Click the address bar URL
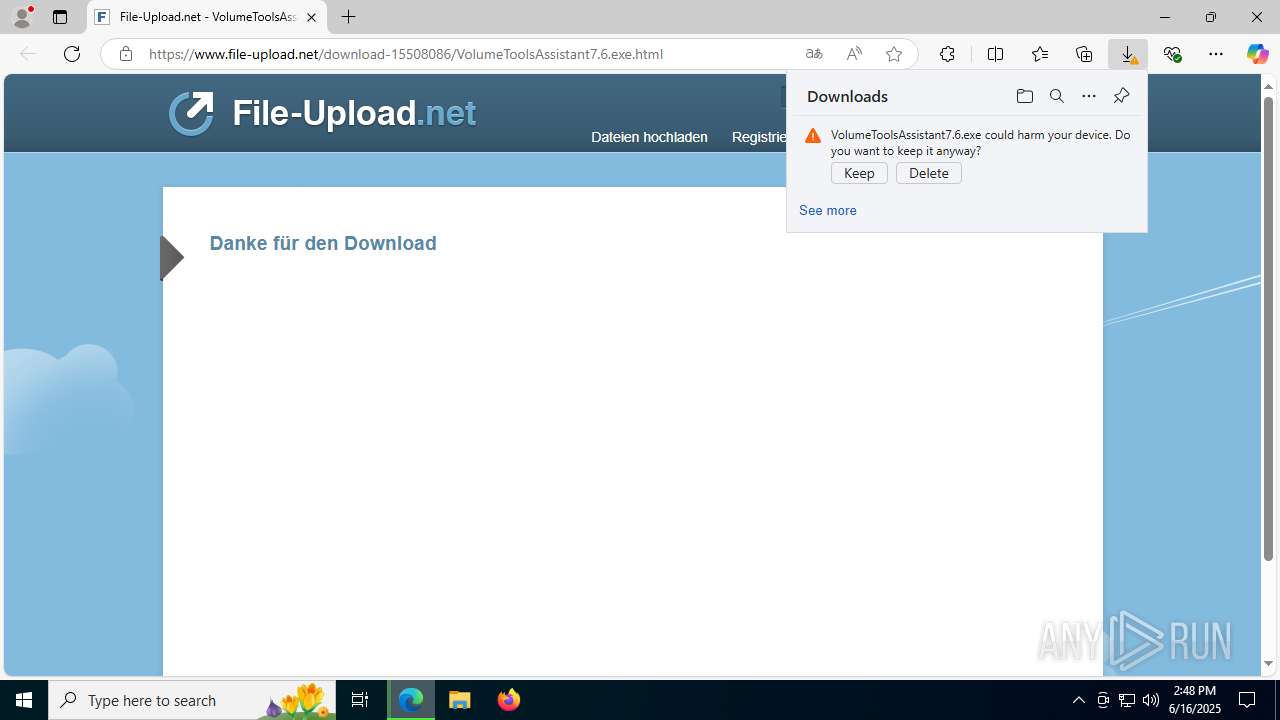 click(x=406, y=54)
